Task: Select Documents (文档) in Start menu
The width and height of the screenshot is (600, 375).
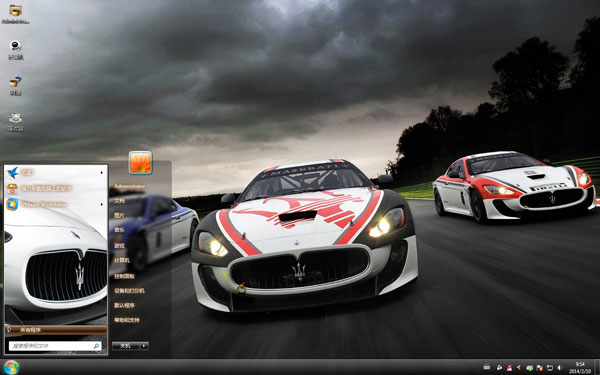Action: click(119, 201)
